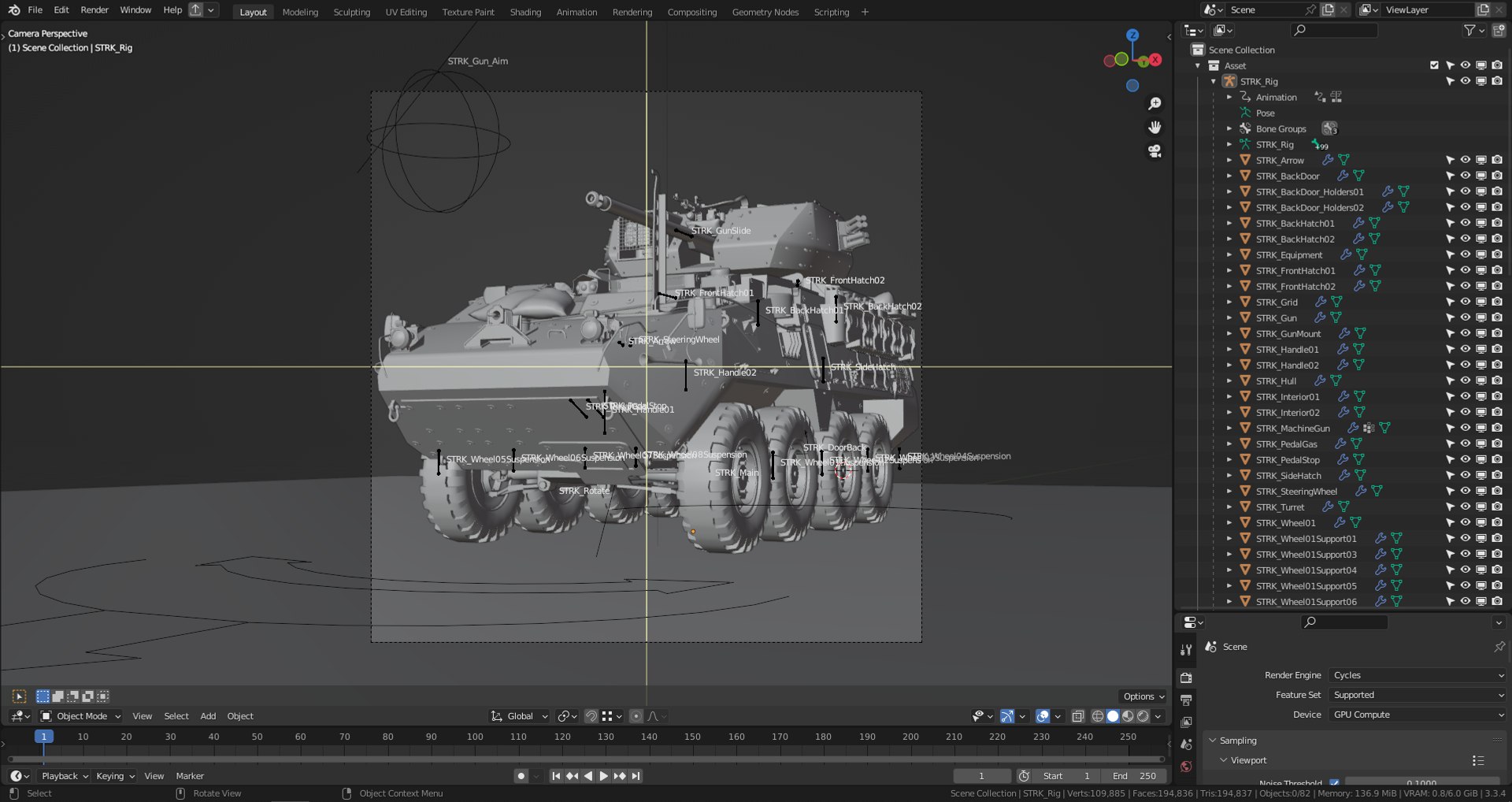Open the timeline Marker menu
This screenshot has height=802, width=1512.
[x=190, y=776]
